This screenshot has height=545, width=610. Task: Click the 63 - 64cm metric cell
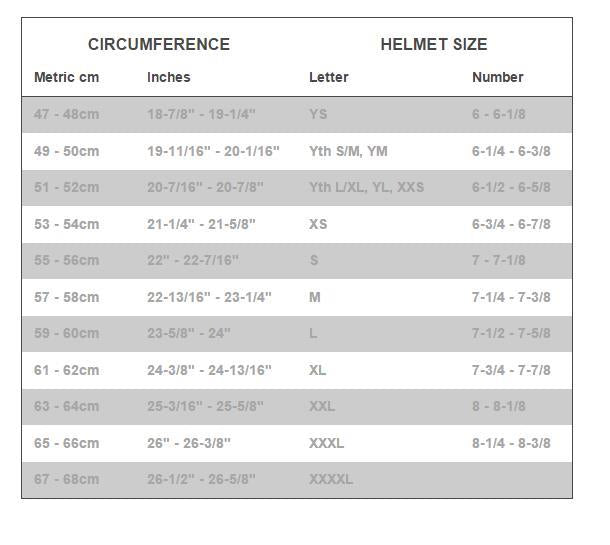(x=66, y=406)
